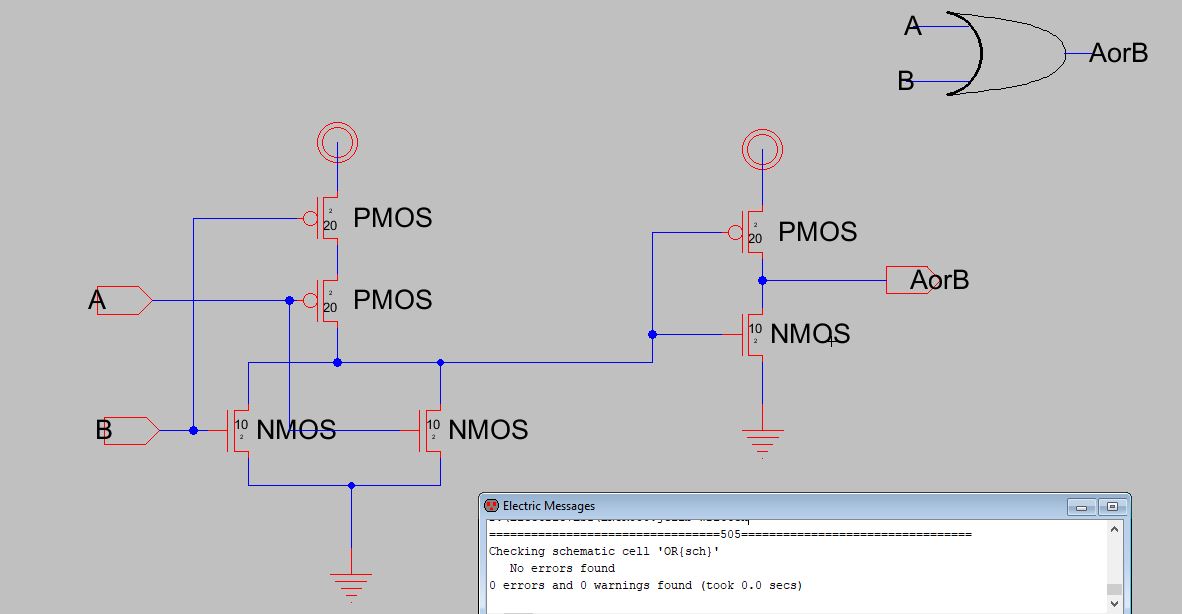Click the ground symbol under the inverter
The image size is (1182, 614).
point(762,438)
